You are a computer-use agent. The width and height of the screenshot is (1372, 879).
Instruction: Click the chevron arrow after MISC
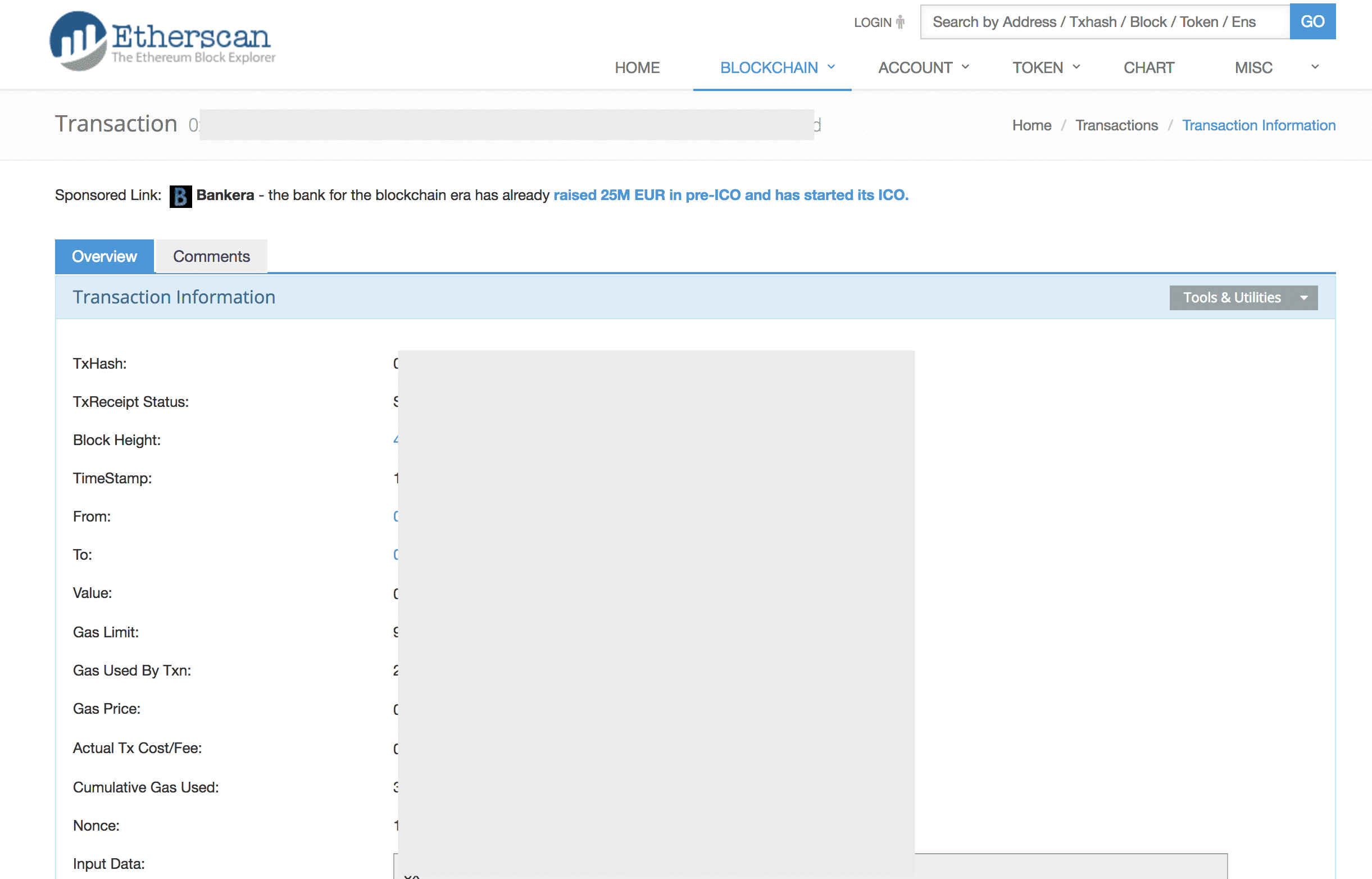1314,67
